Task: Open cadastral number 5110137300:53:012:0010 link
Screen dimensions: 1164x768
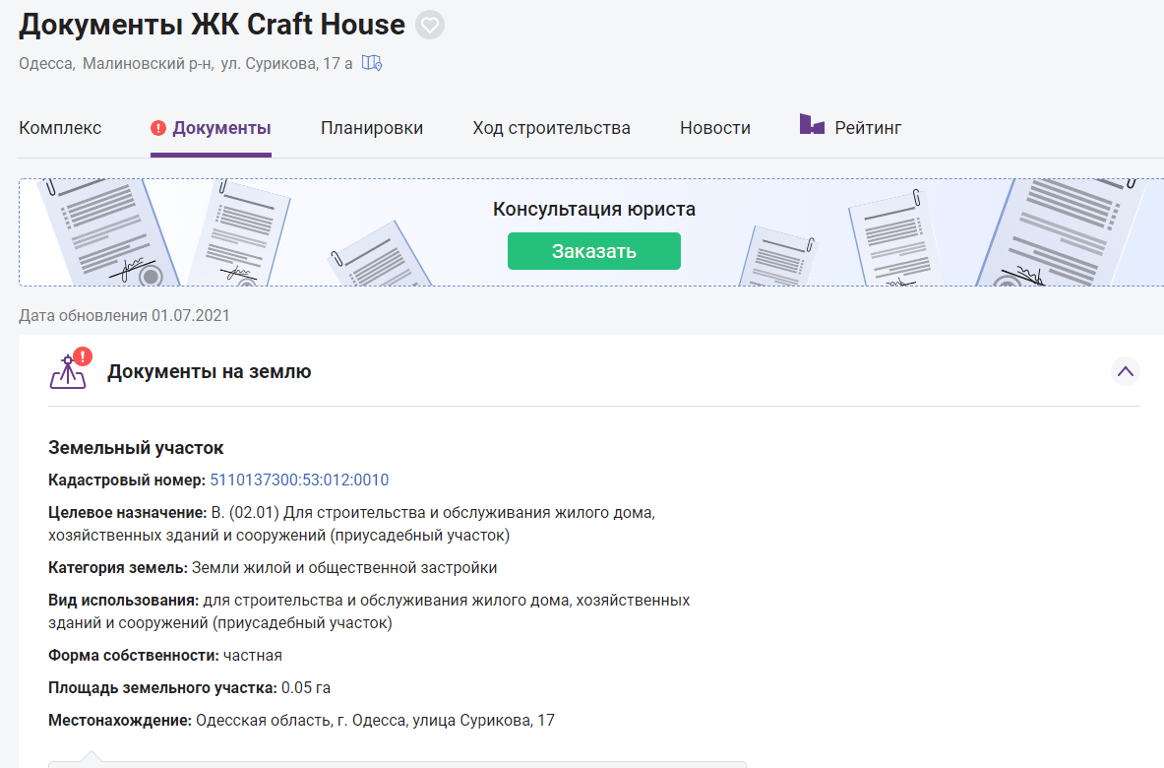Action: point(299,480)
